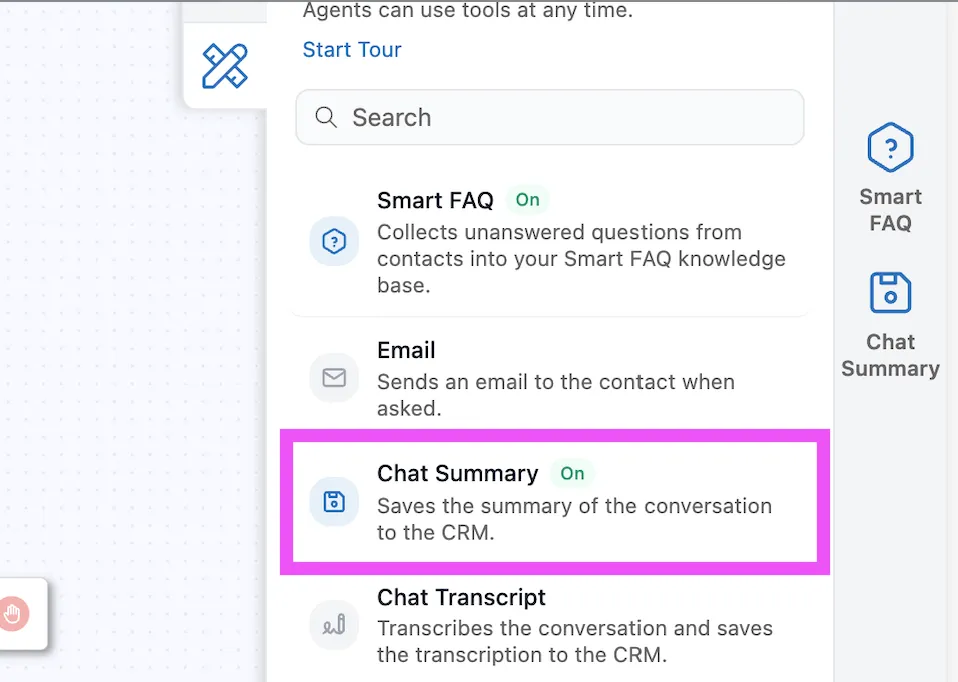Image resolution: width=958 pixels, height=682 pixels.
Task: Click the Chat Summary text label in the right sidebar
Action: [890, 355]
